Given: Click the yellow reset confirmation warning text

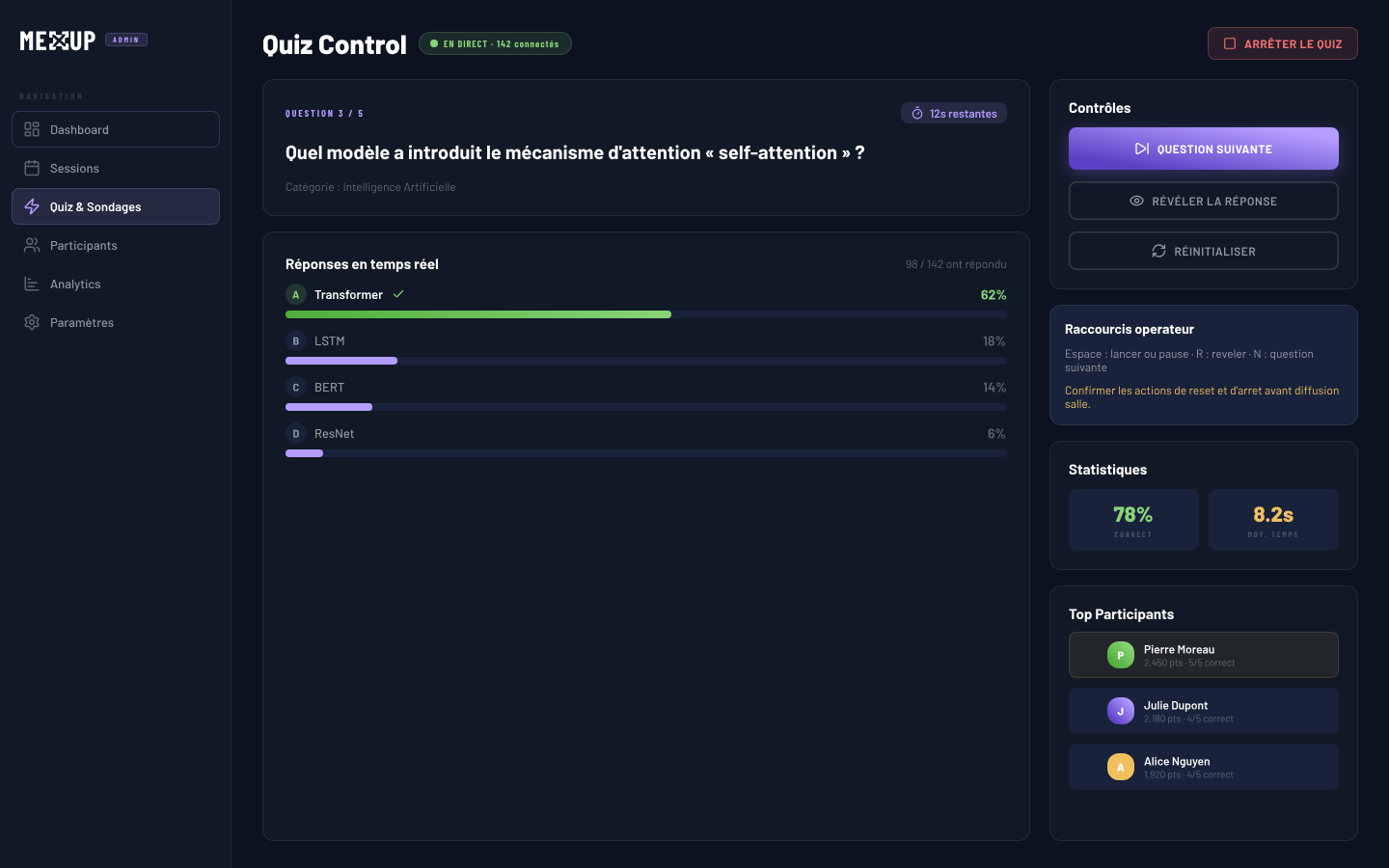Looking at the screenshot, I should (1202, 397).
